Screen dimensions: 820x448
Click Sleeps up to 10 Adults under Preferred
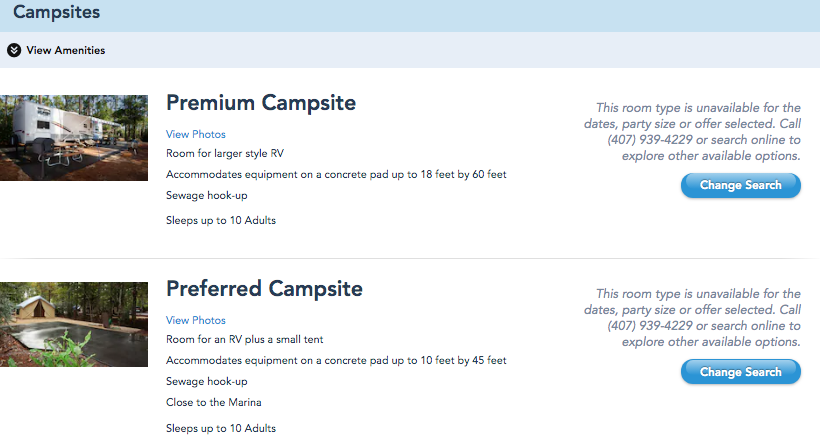click(x=221, y=428)
